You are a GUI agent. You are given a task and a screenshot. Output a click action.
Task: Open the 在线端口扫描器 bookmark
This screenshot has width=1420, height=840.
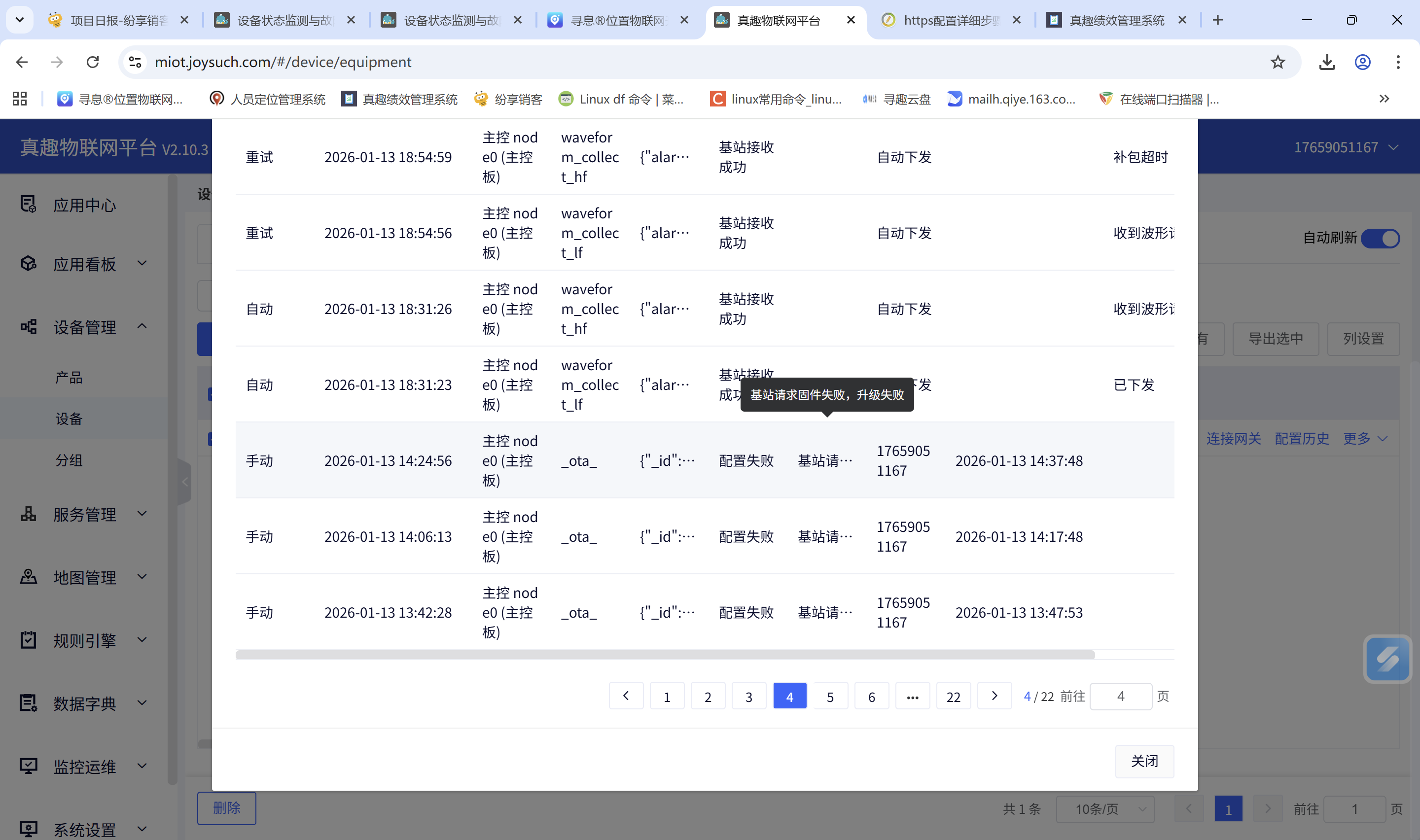click(1159, 99)
